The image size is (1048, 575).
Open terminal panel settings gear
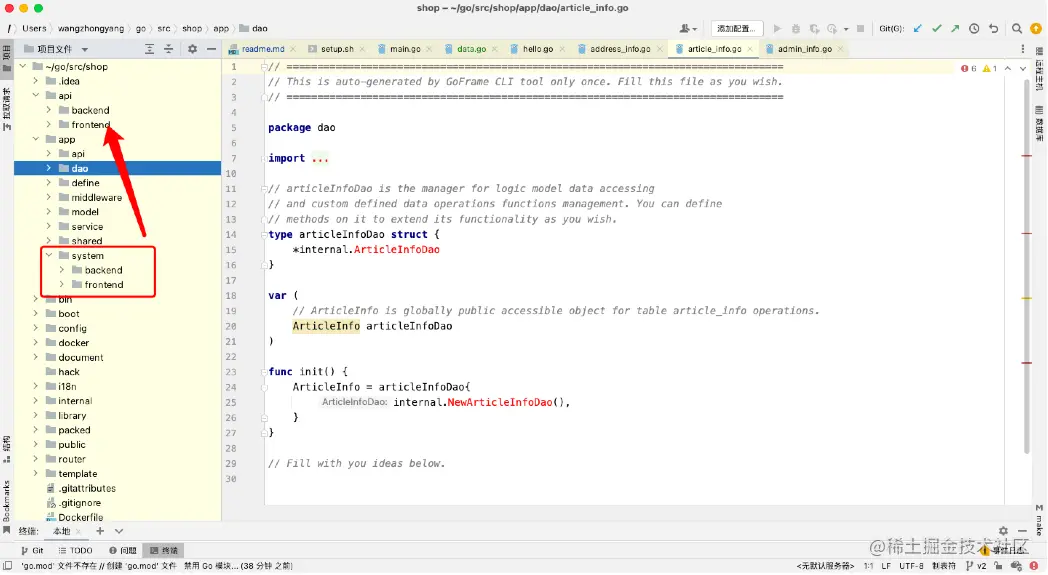point(1003,531)
